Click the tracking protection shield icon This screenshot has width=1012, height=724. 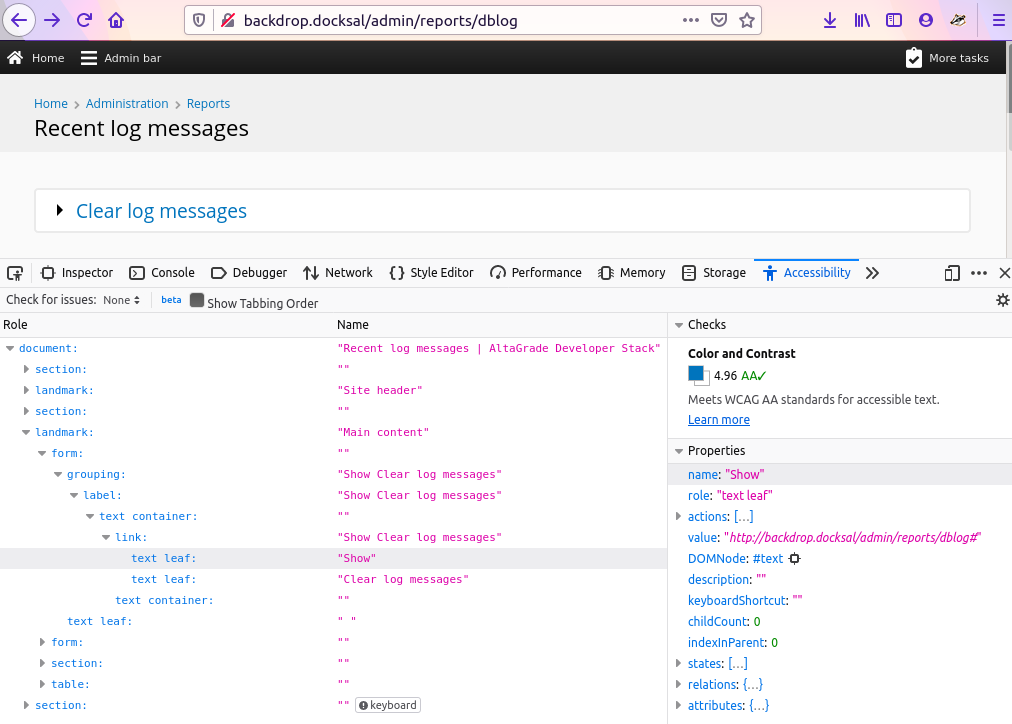pos(199,21)
